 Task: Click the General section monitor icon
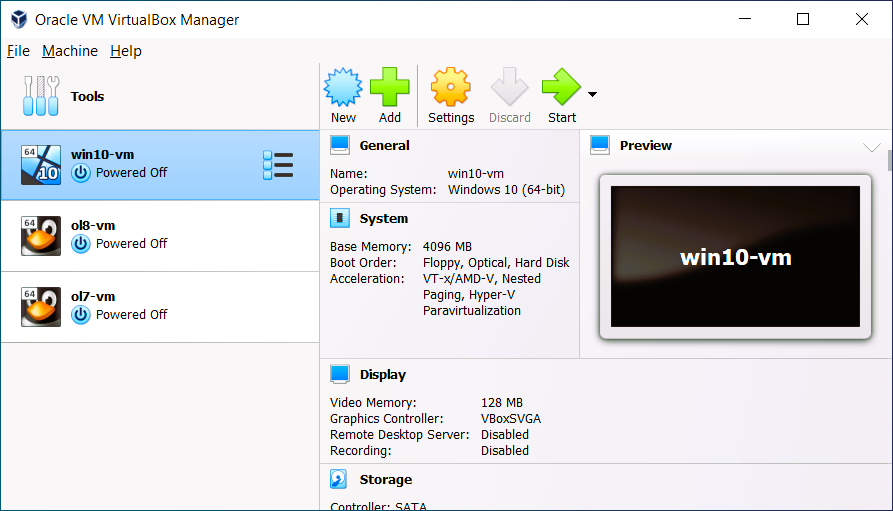tap(340, 145)
